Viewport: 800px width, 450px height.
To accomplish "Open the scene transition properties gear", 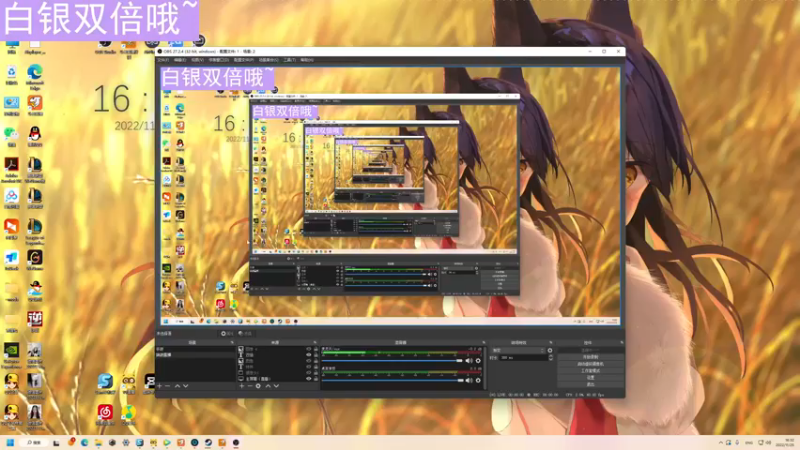I will [x=550, y=351].
